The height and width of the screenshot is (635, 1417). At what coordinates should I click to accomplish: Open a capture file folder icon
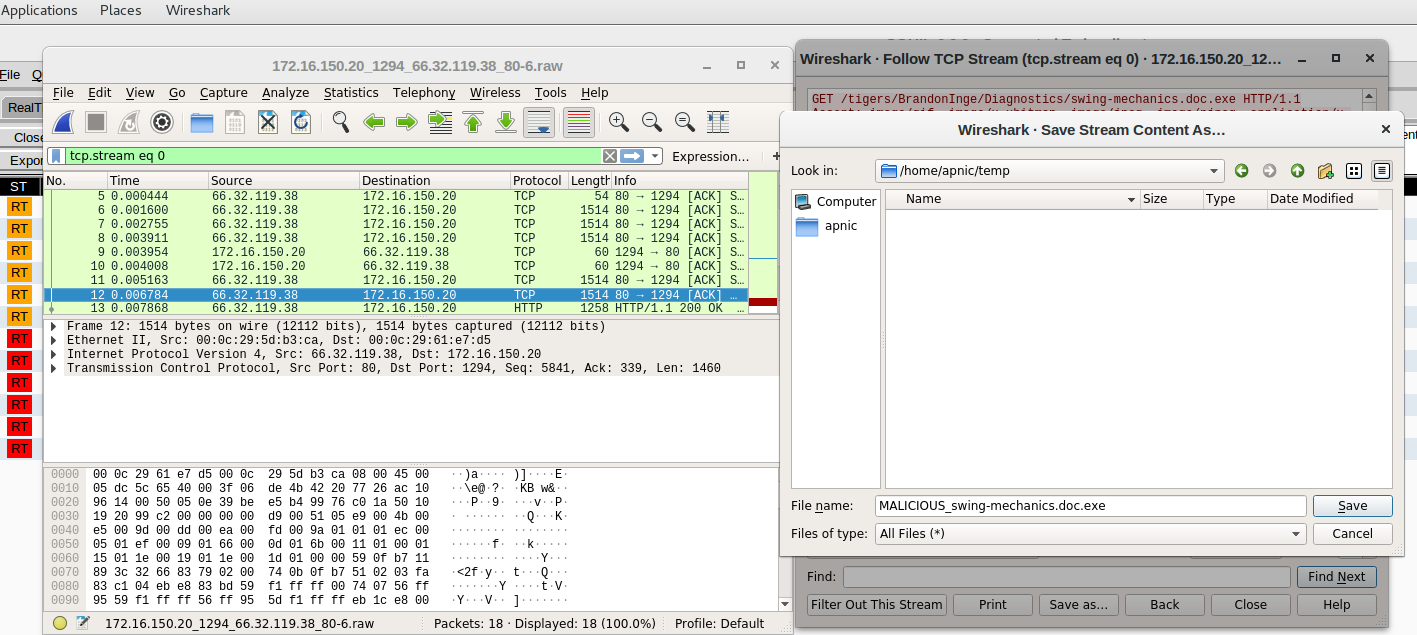pos(202,122)
